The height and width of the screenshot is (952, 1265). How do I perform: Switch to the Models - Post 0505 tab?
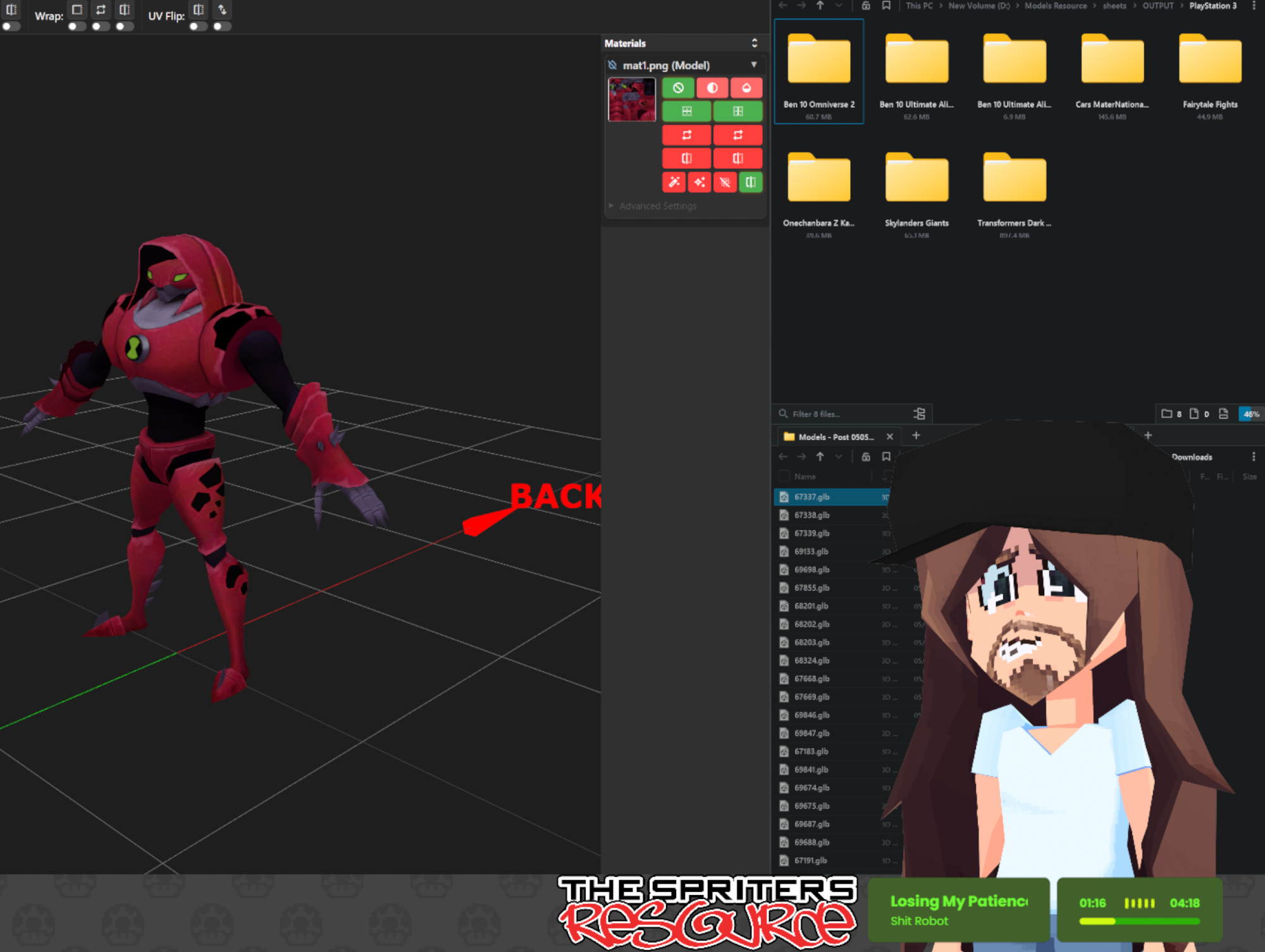tap(835, 437)
